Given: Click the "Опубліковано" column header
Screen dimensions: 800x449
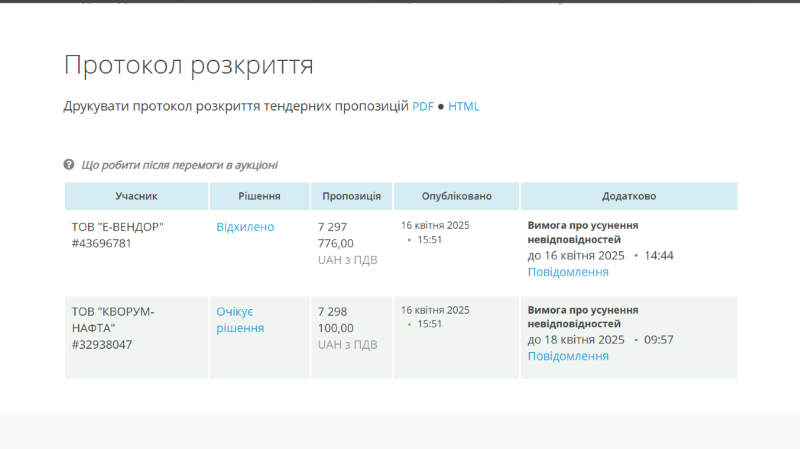Looking at the screenshot, I should 456,196.
